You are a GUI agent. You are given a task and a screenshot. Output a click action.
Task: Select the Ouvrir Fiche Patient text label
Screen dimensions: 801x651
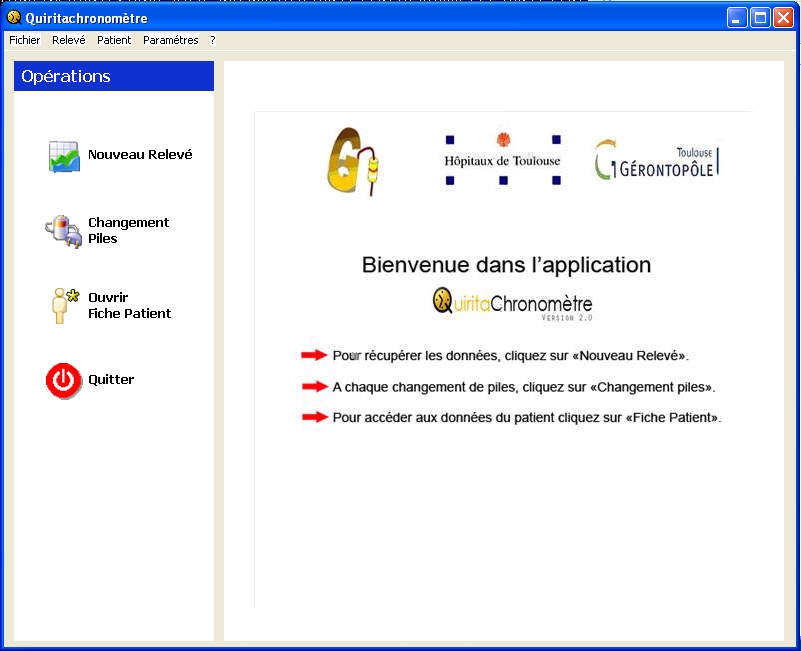point(129,305)
